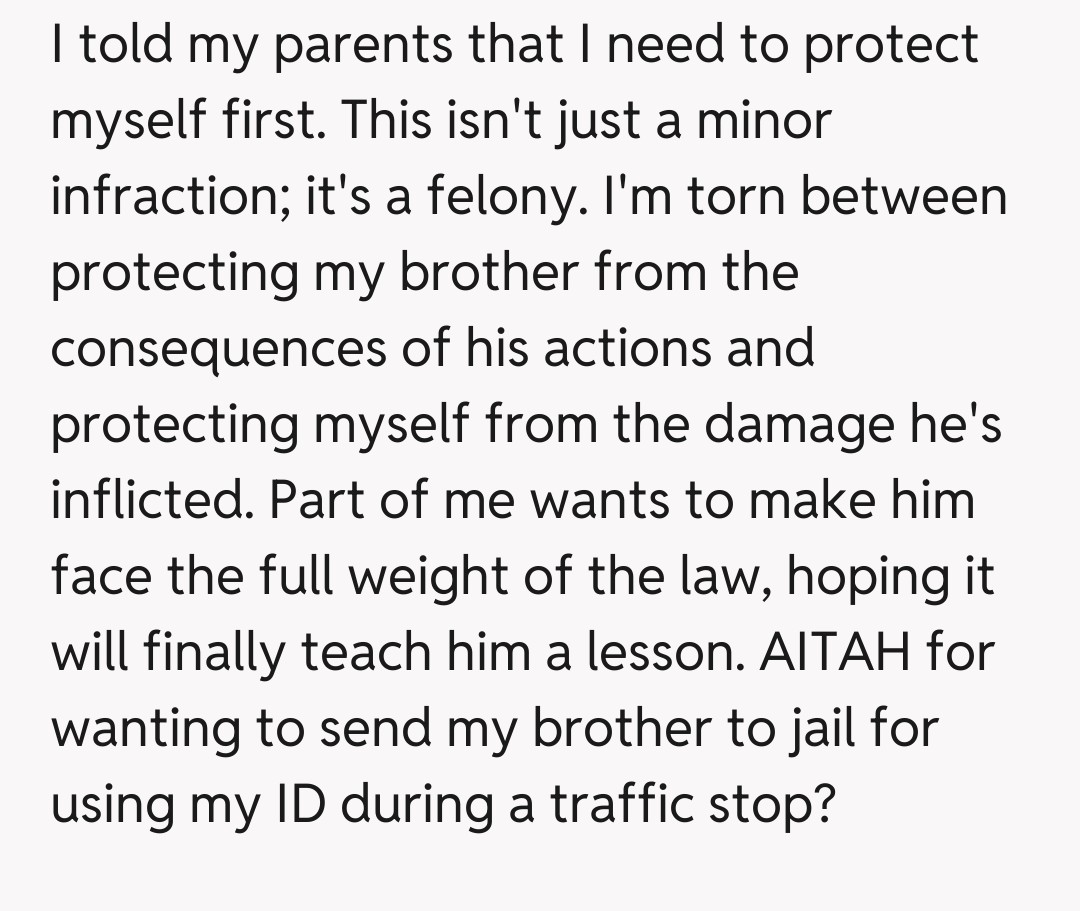Click the word "actions"
Viewport: 1080px width, 911px height.
652,348
